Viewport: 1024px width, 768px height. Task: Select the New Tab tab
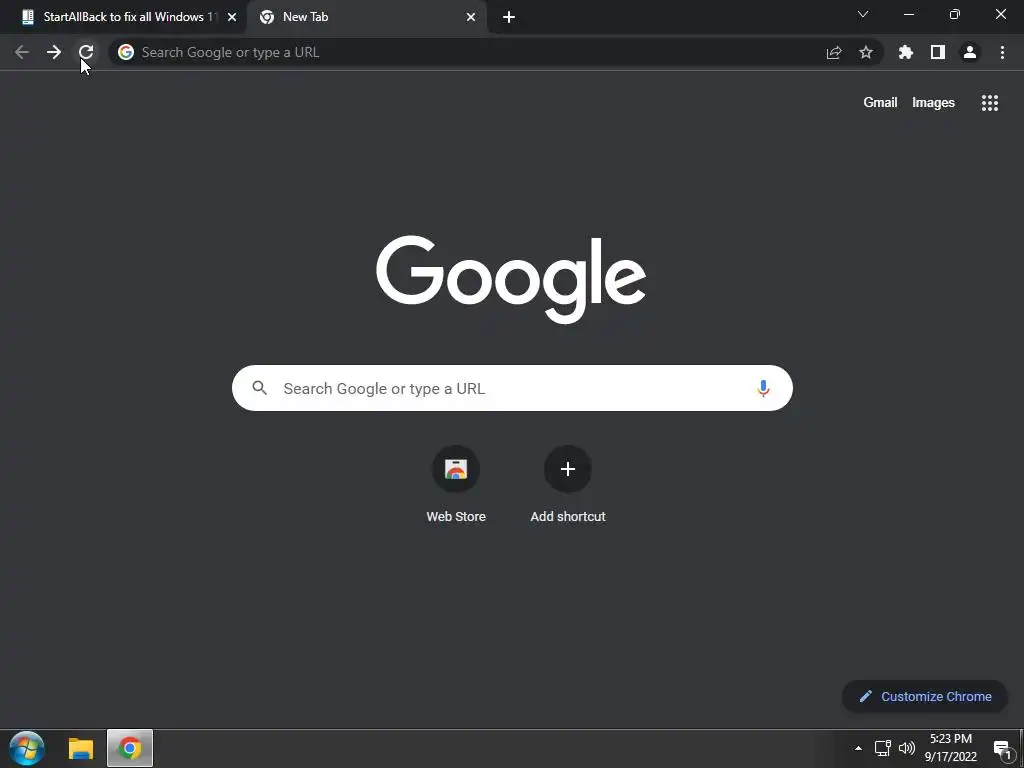[366, 17]
